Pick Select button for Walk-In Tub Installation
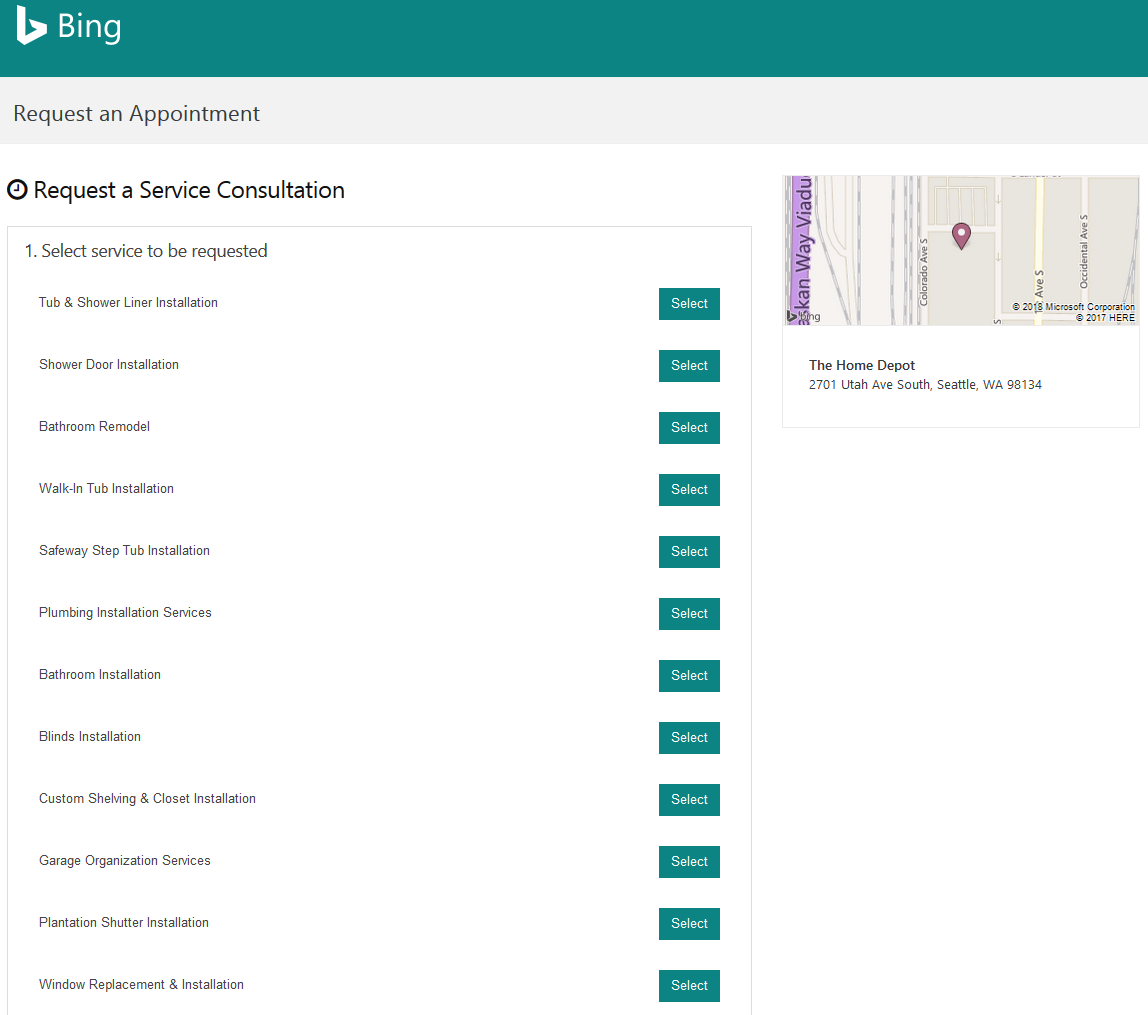This screenshot has height=1015, width=1148. click(x=689, y=490)
